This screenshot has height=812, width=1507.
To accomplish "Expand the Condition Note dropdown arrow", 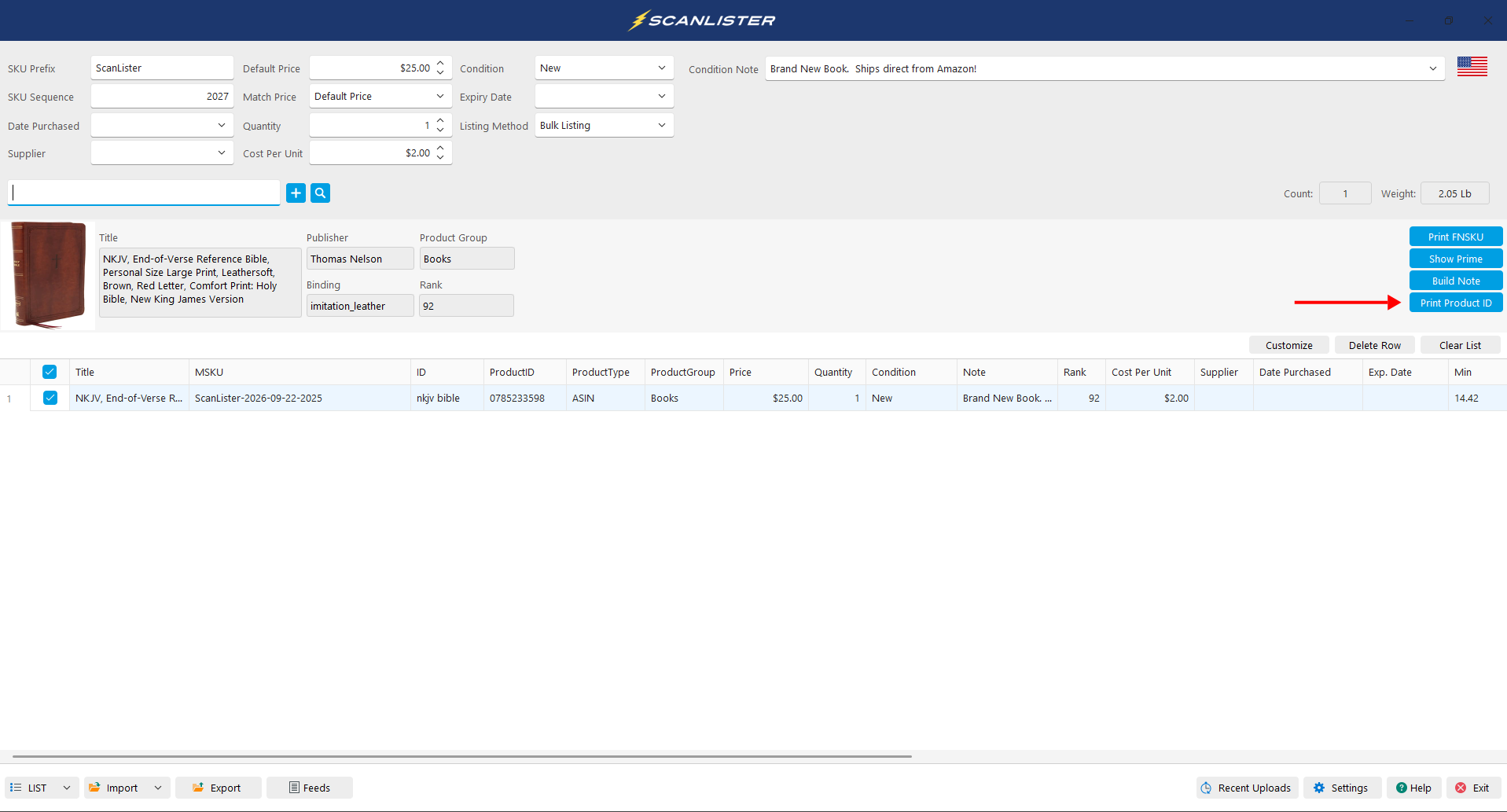I will tap(1432, 68).
